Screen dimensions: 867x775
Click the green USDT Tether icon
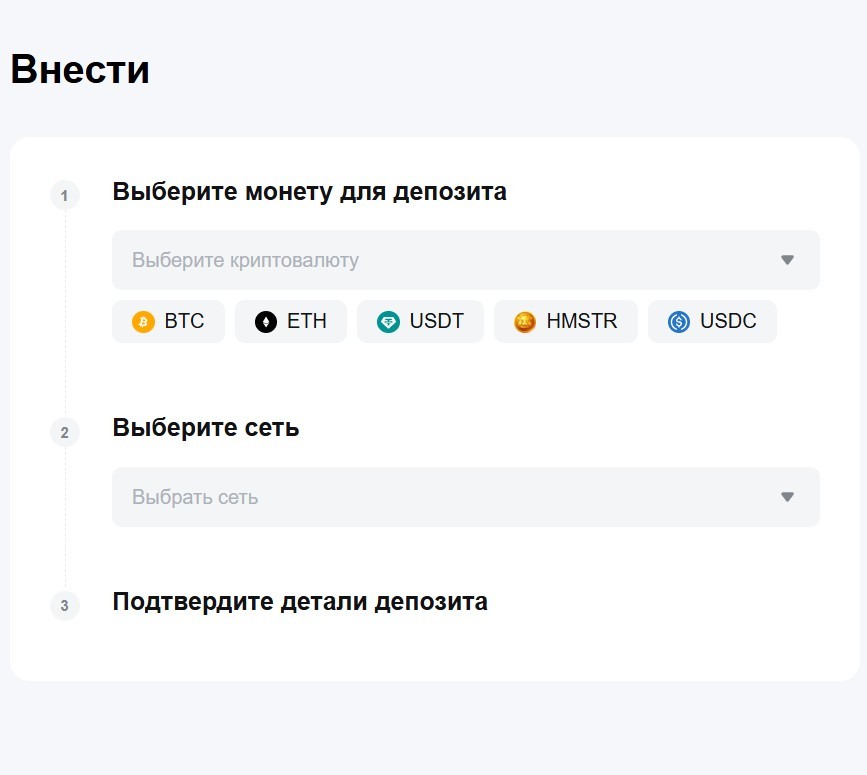(390, 321)
